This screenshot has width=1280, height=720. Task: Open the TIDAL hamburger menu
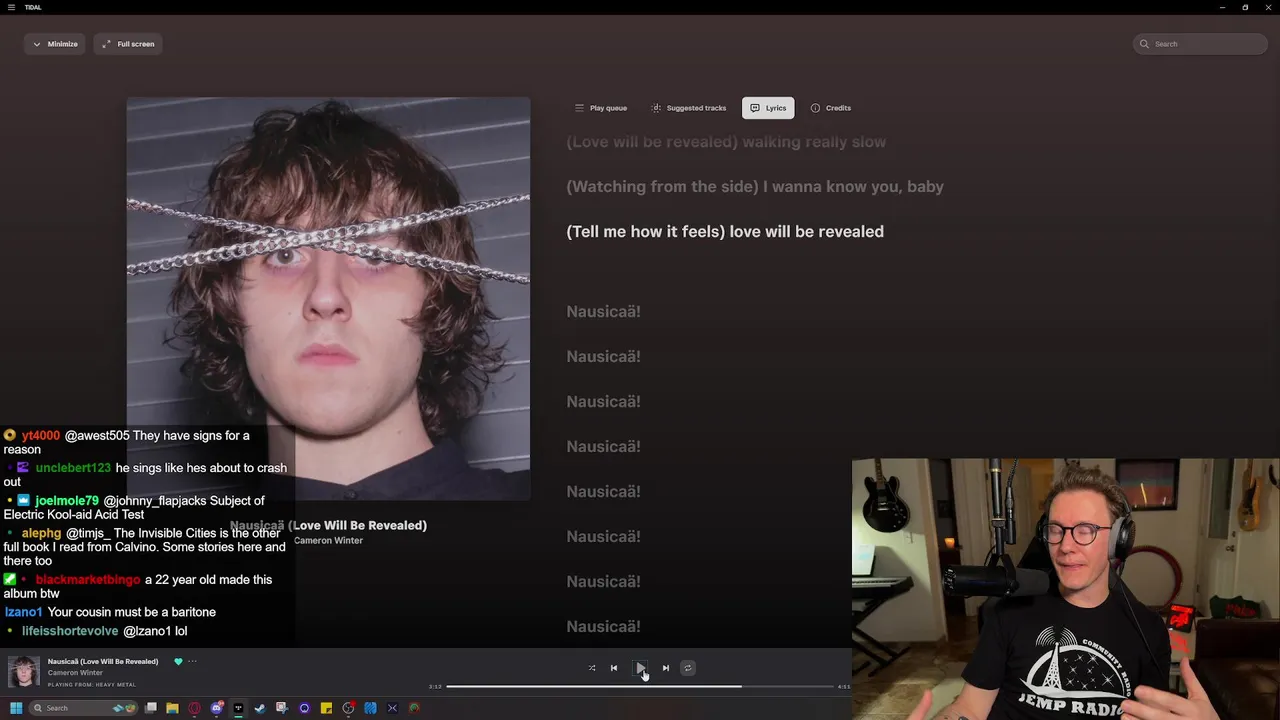(x=11, y=7)
